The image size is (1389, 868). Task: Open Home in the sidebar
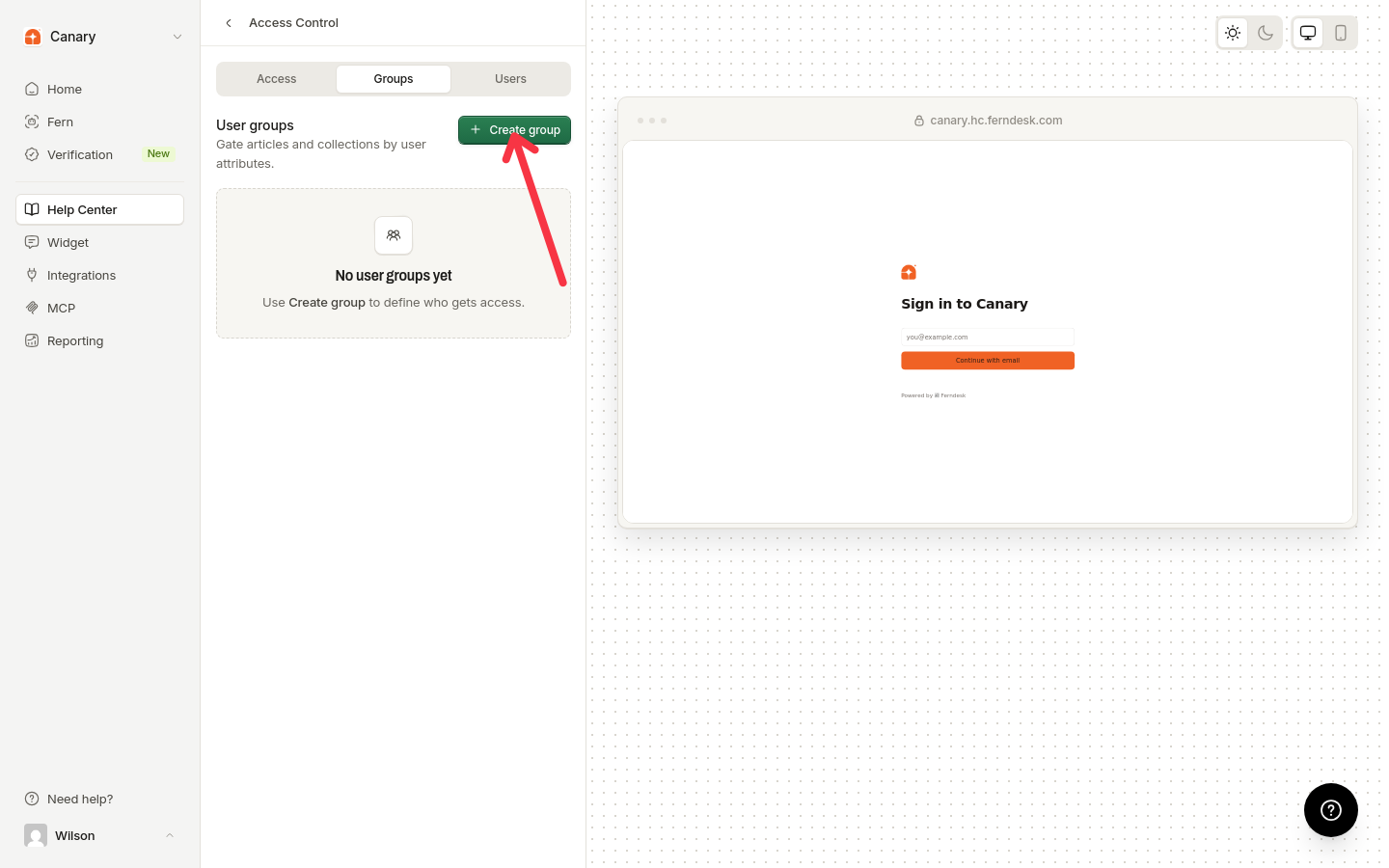tap(99, 89)
